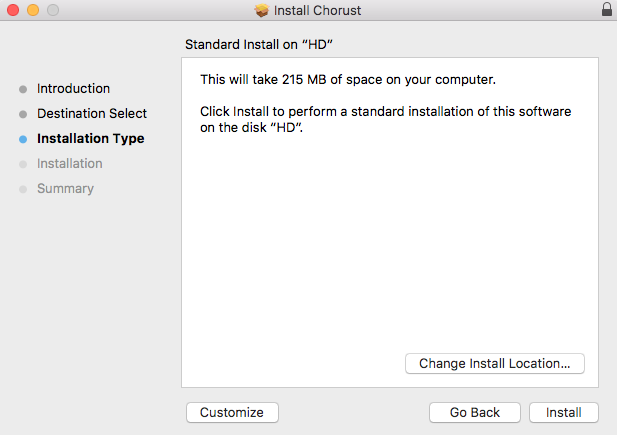Close the installer with the red button
The width and height of the screenshot is (617, 435).
[13, 10]
